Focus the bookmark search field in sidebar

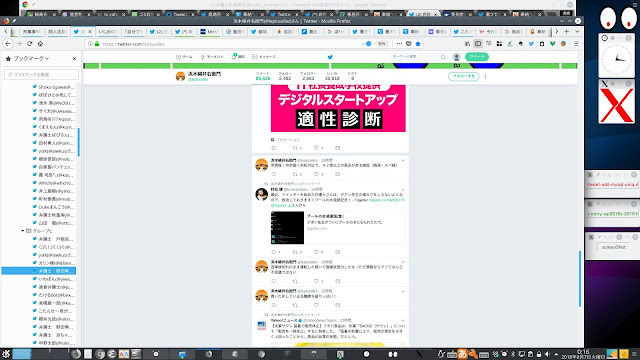tap(41, 74)
